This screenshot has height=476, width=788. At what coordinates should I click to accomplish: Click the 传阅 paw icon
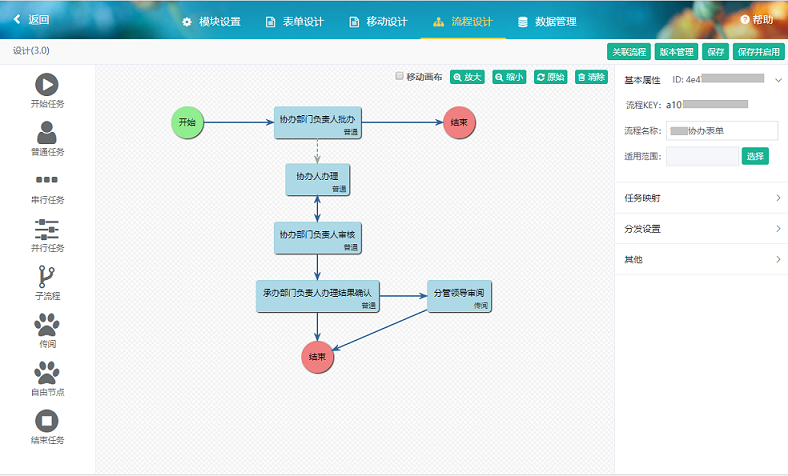[47, 324]
